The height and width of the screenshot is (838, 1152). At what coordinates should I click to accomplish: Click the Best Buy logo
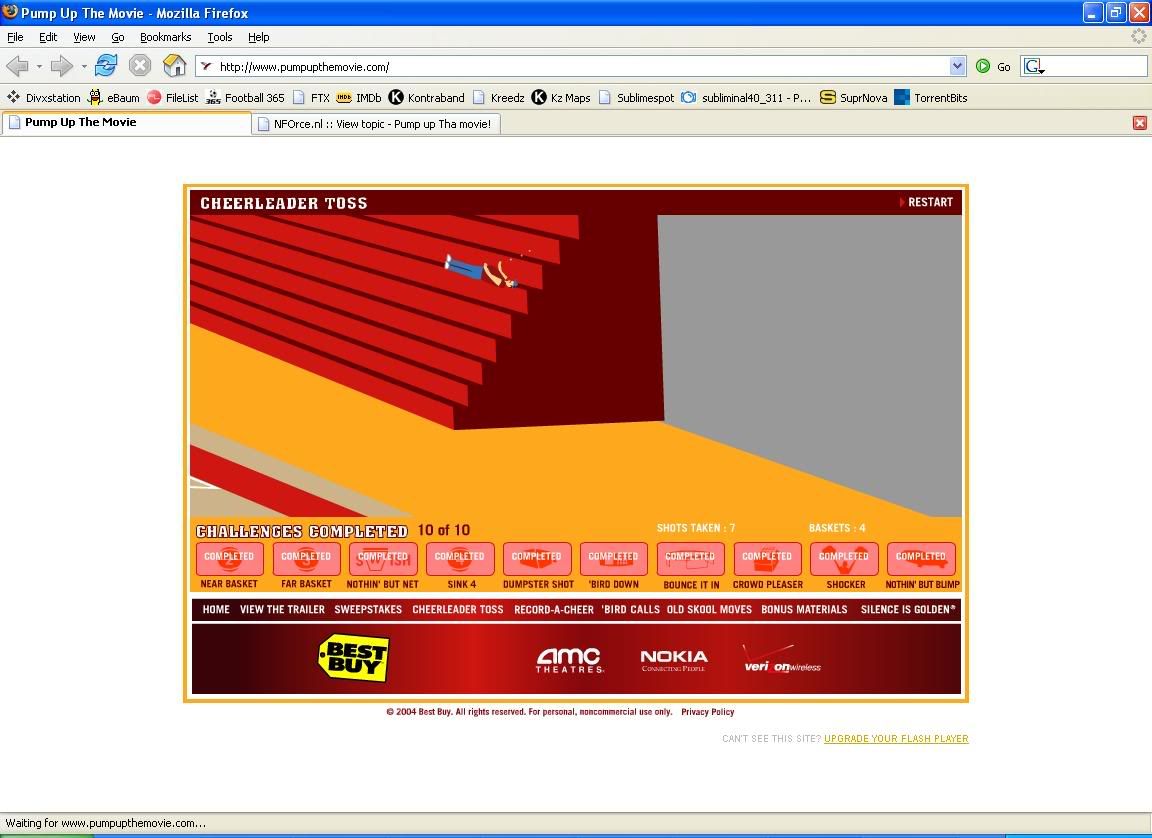coord(353,657)
